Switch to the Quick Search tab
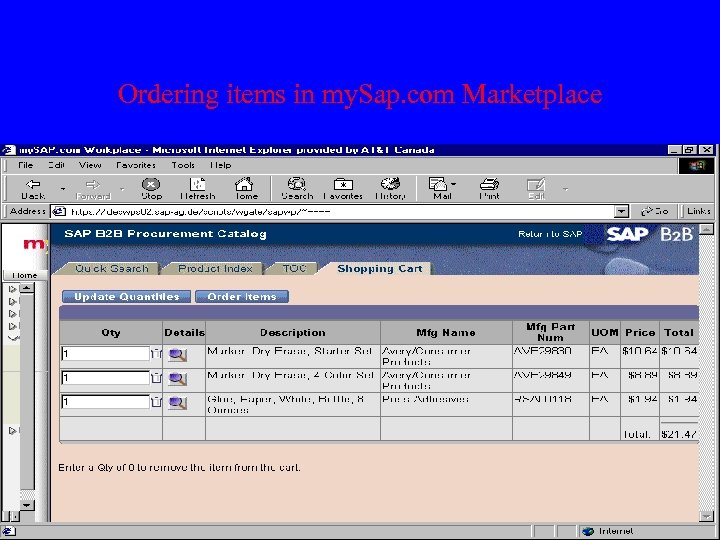 point(112,269)
